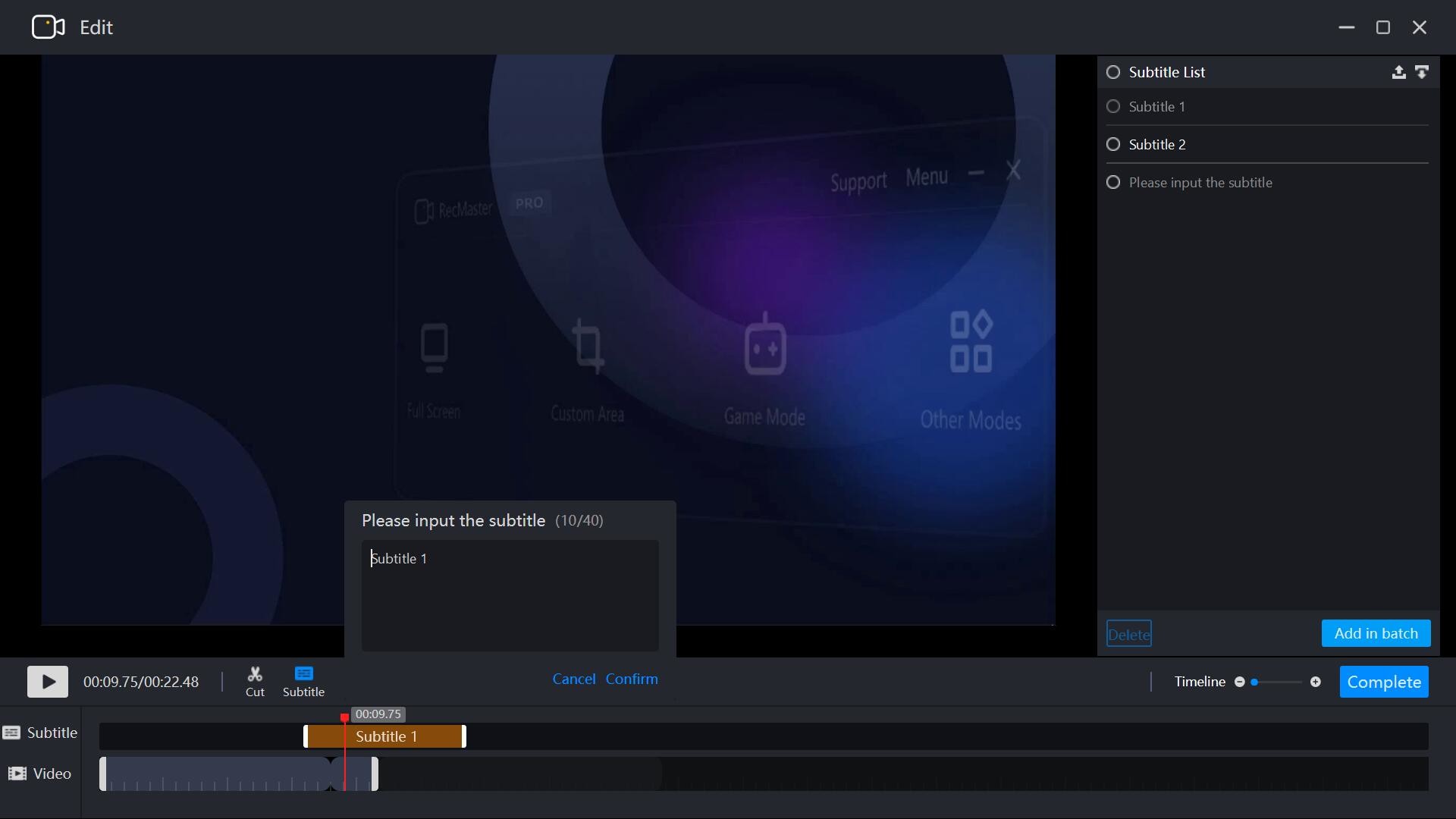Select the Subtitle 1 radio button
Image resolution: width=1456 pixels, height=819 pixels.
[x=1112, y=106]
